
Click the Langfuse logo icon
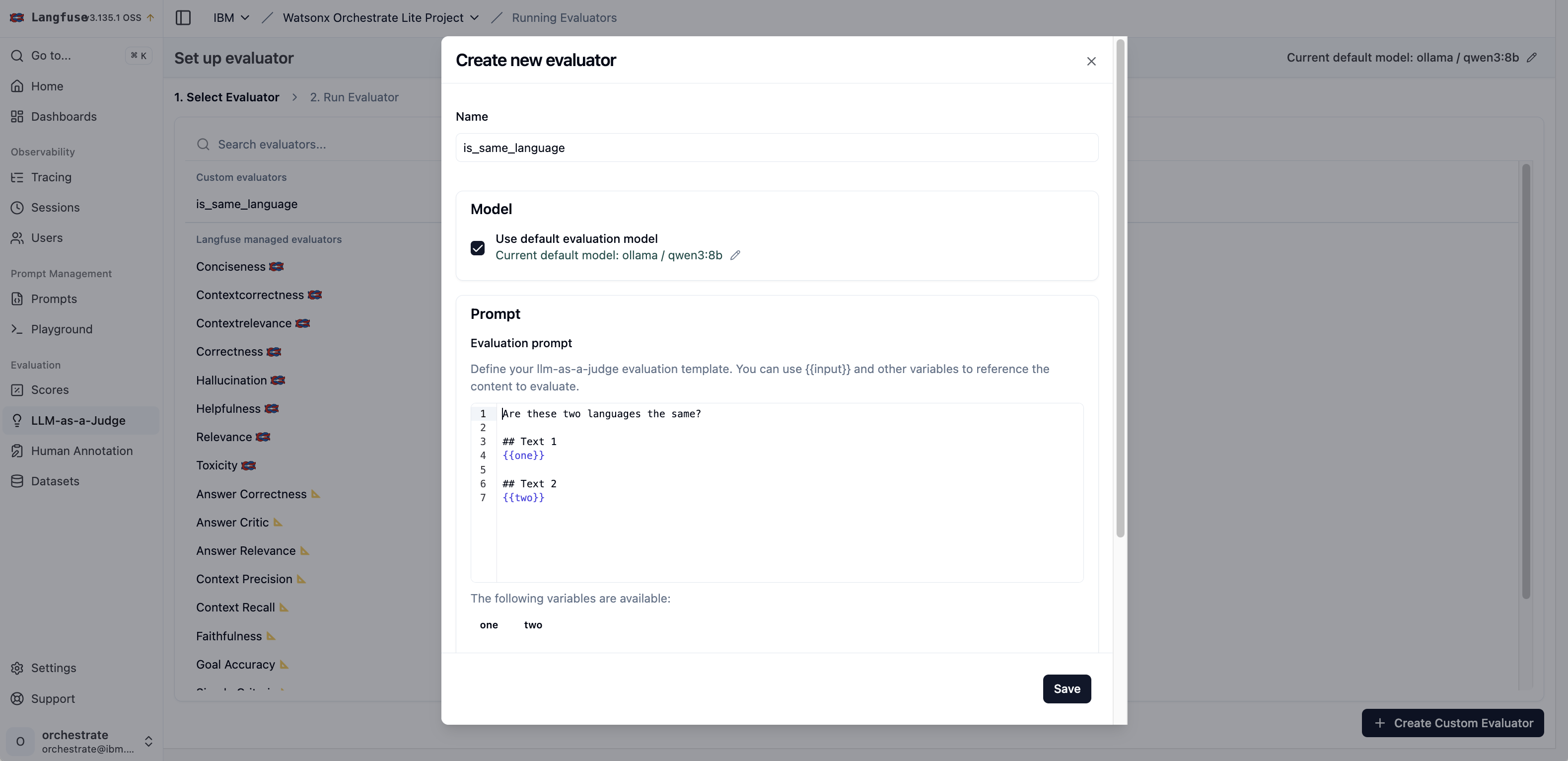17,18
